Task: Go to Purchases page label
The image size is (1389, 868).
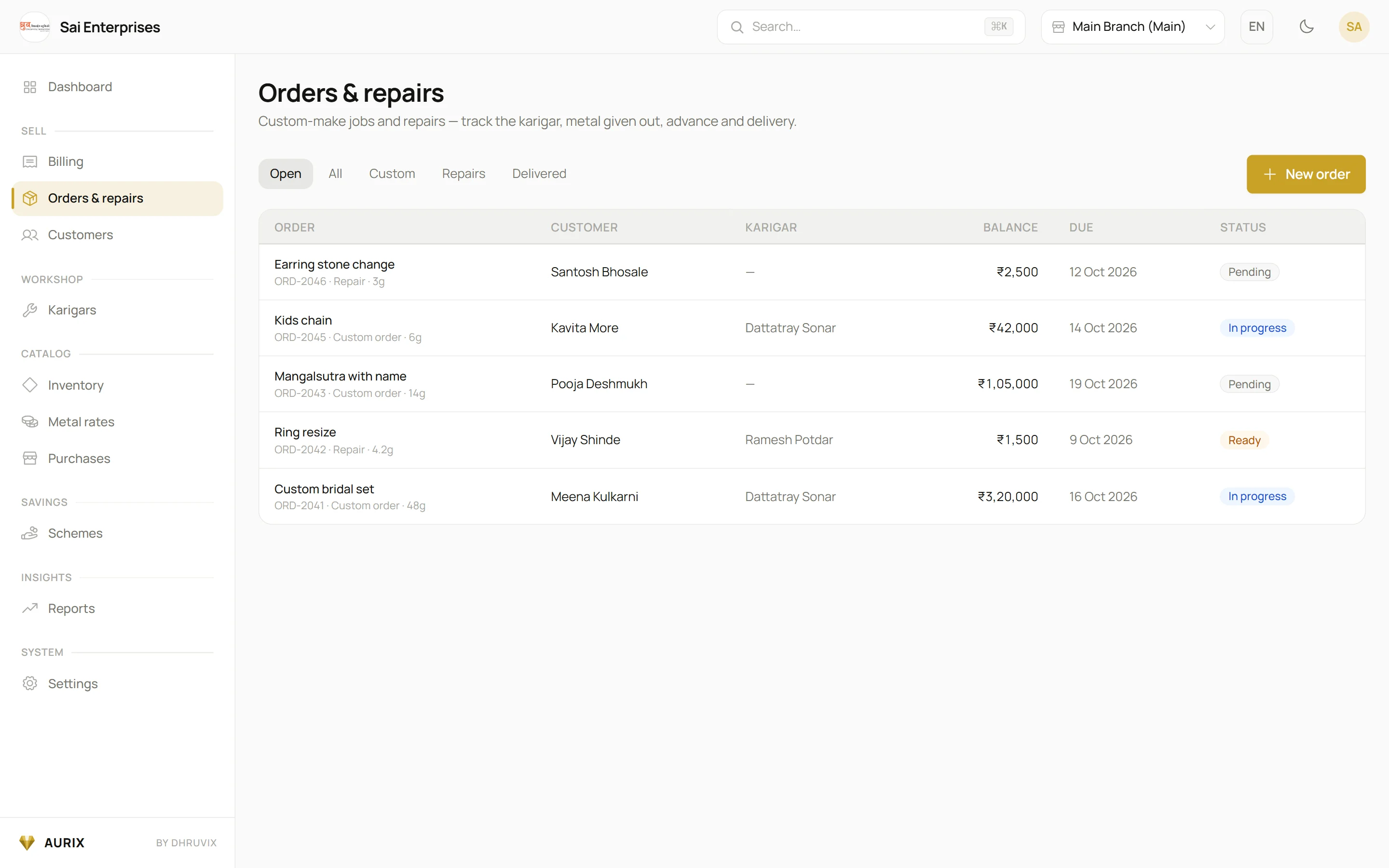Action: pos(79,459)
